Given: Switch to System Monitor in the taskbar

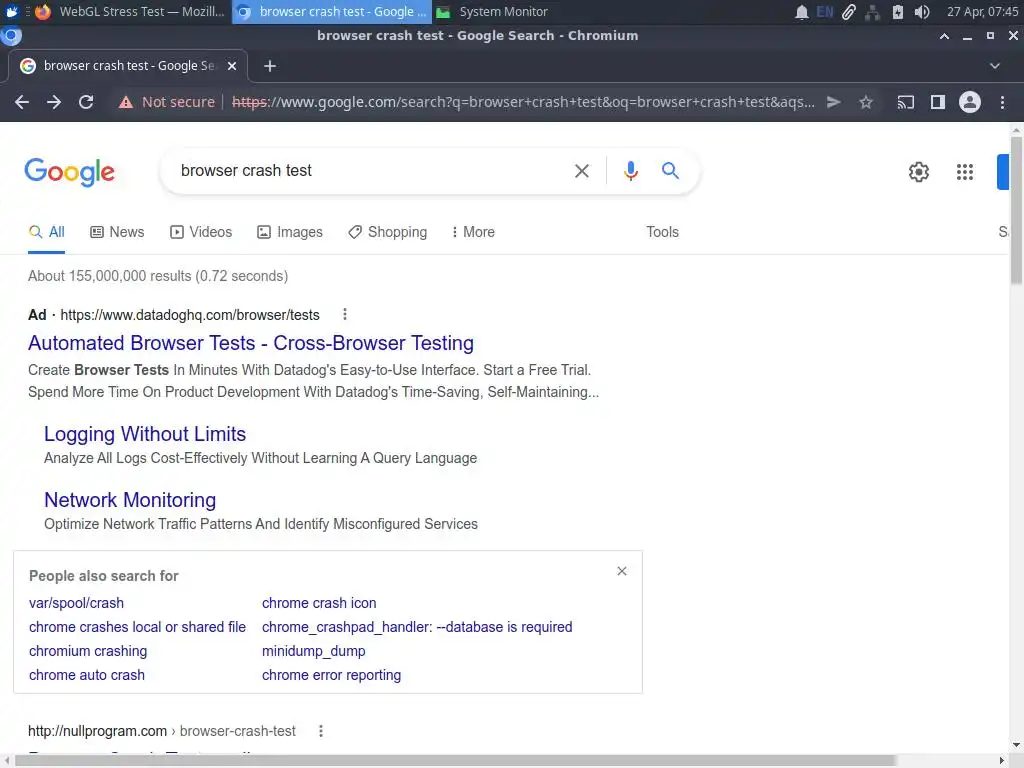Looking at the screenshot, I should coord(493,12).
